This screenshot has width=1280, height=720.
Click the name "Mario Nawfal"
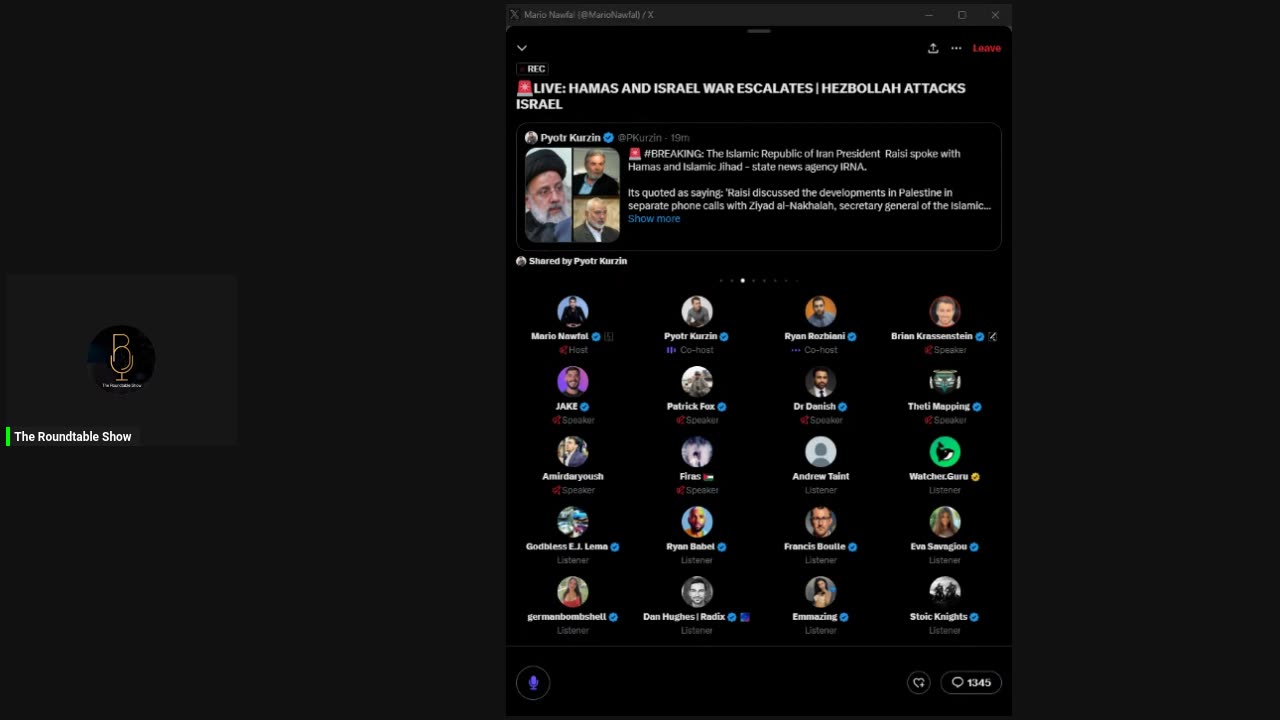pyautogui.click(x=560, y=337)
